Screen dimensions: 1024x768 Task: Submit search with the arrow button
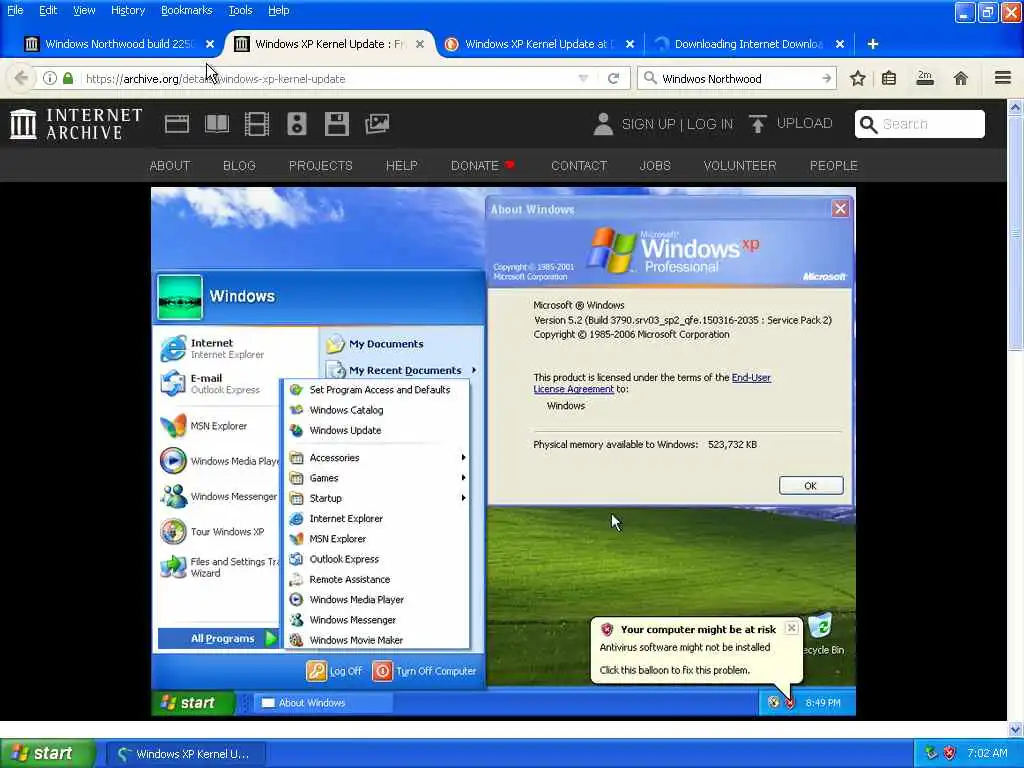(827, 78)
